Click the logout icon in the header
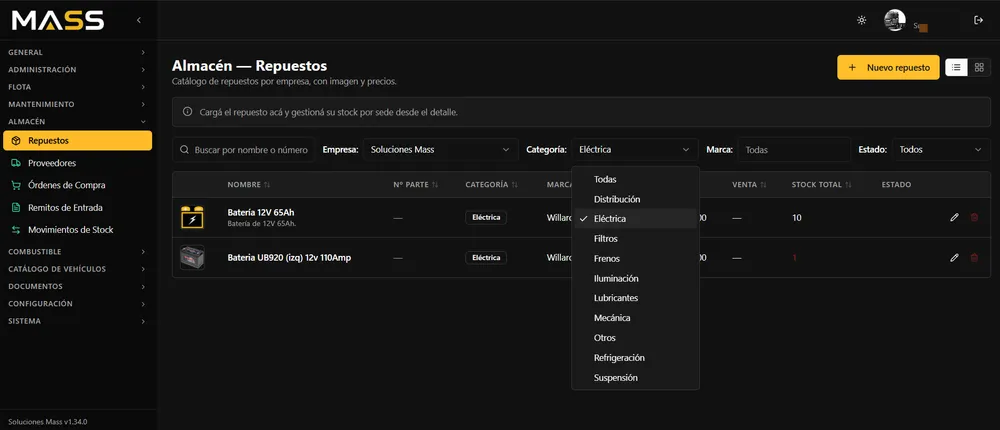The width and height of the screenshot is (1000, 430). click(x=978, y=20)
